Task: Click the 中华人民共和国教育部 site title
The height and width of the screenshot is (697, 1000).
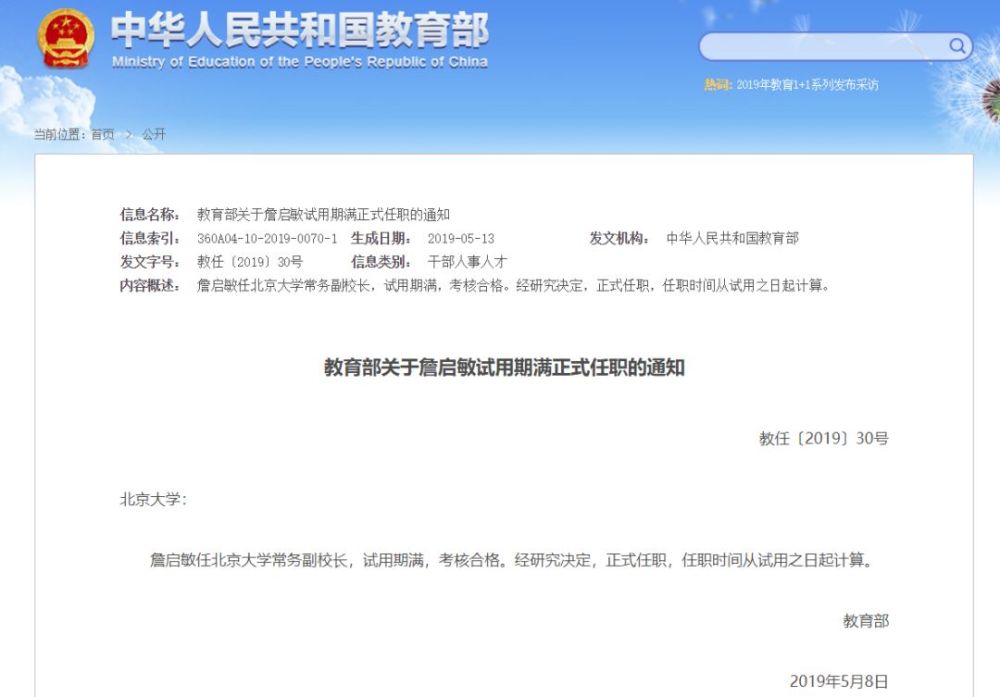Action: click(300, 30)
